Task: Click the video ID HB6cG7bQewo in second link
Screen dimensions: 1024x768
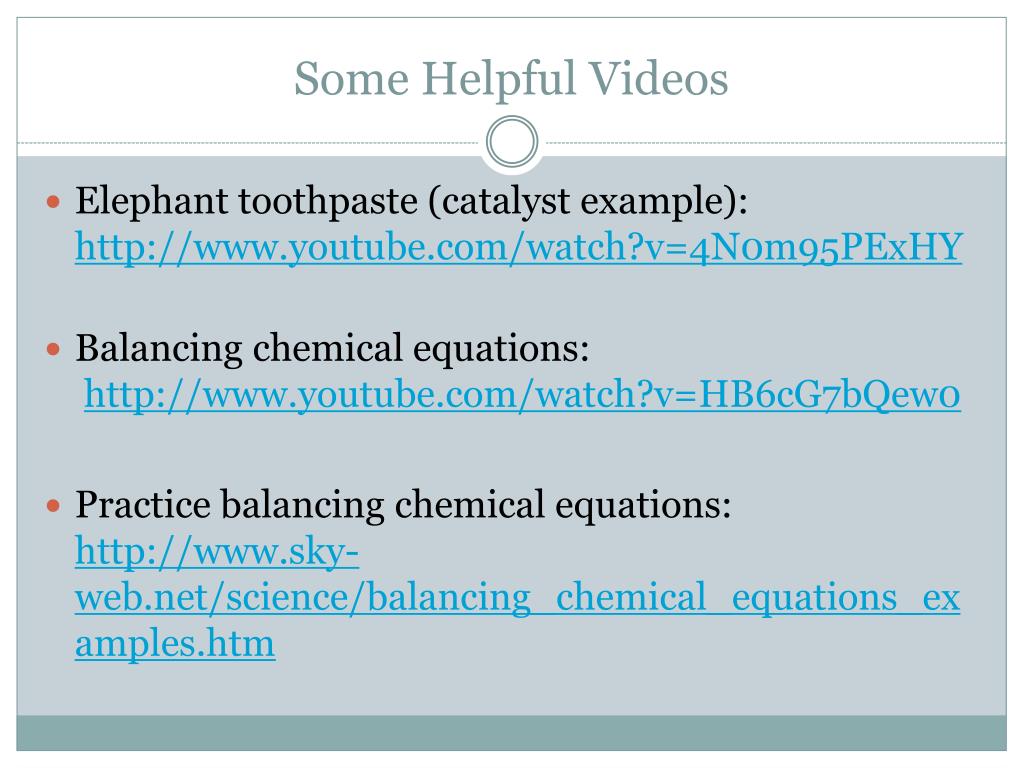Action: click(829, 395)
